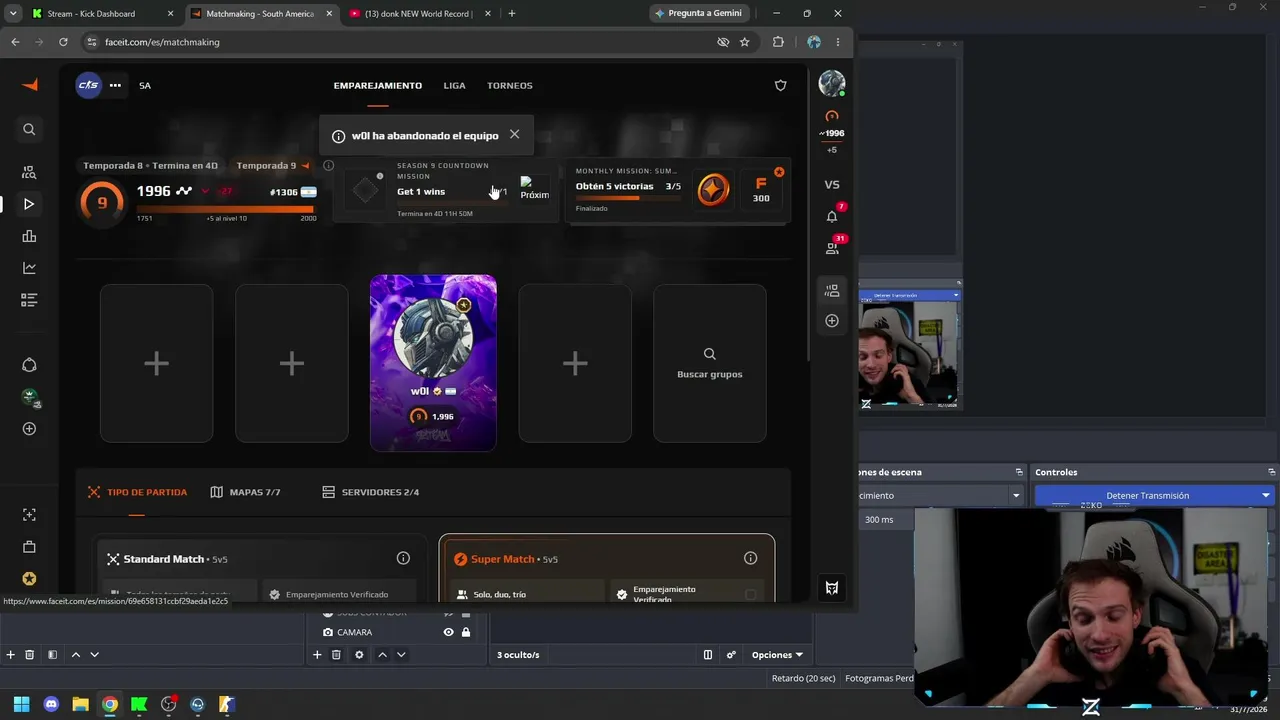
Task: Open the inventory briefcase sidebar icon
Action: pyautogui.click(x=29, y=547)
